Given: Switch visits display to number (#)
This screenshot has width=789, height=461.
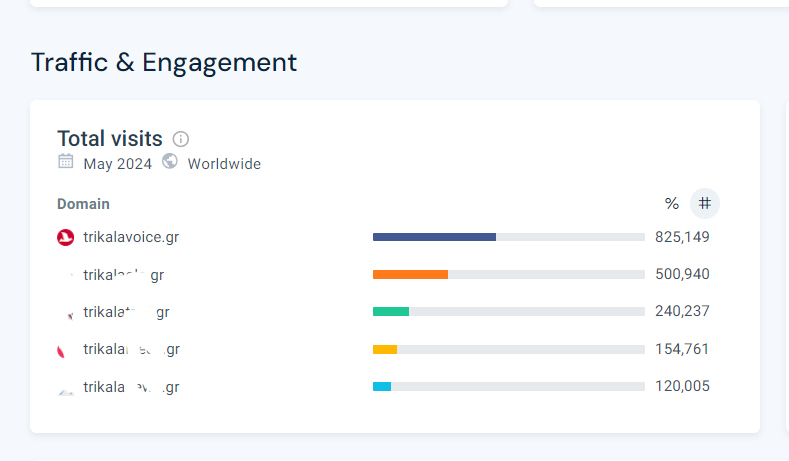Looking at the screenshot, I should click(x=705, y=204).
